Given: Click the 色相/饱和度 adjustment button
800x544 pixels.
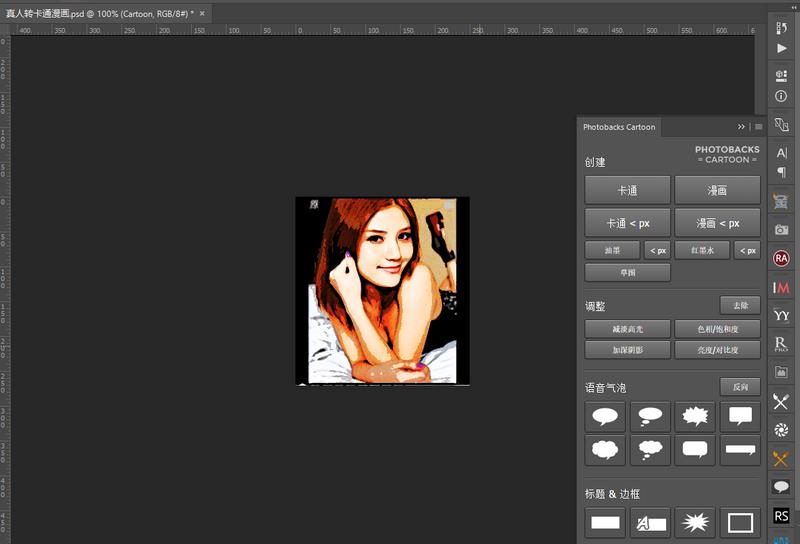Looking at the screenshot, I should (x=717, y=329).
